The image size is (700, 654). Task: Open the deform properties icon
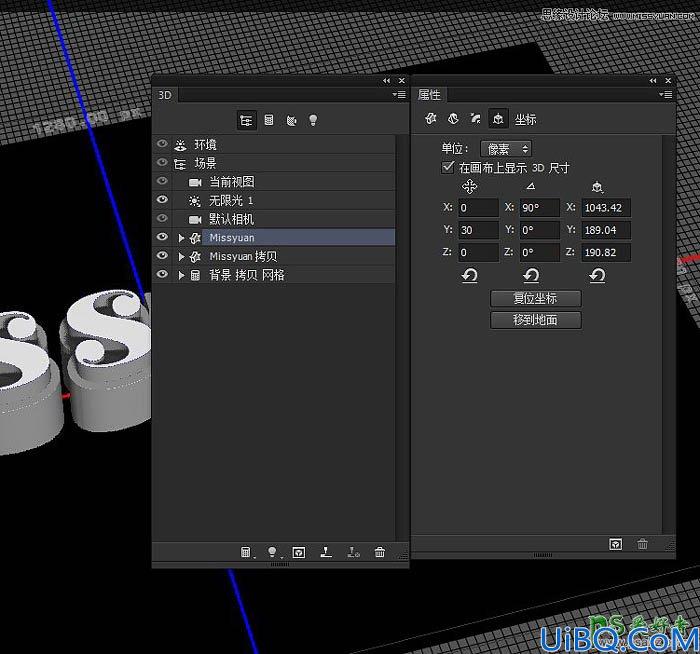click(x=453, y=119)
